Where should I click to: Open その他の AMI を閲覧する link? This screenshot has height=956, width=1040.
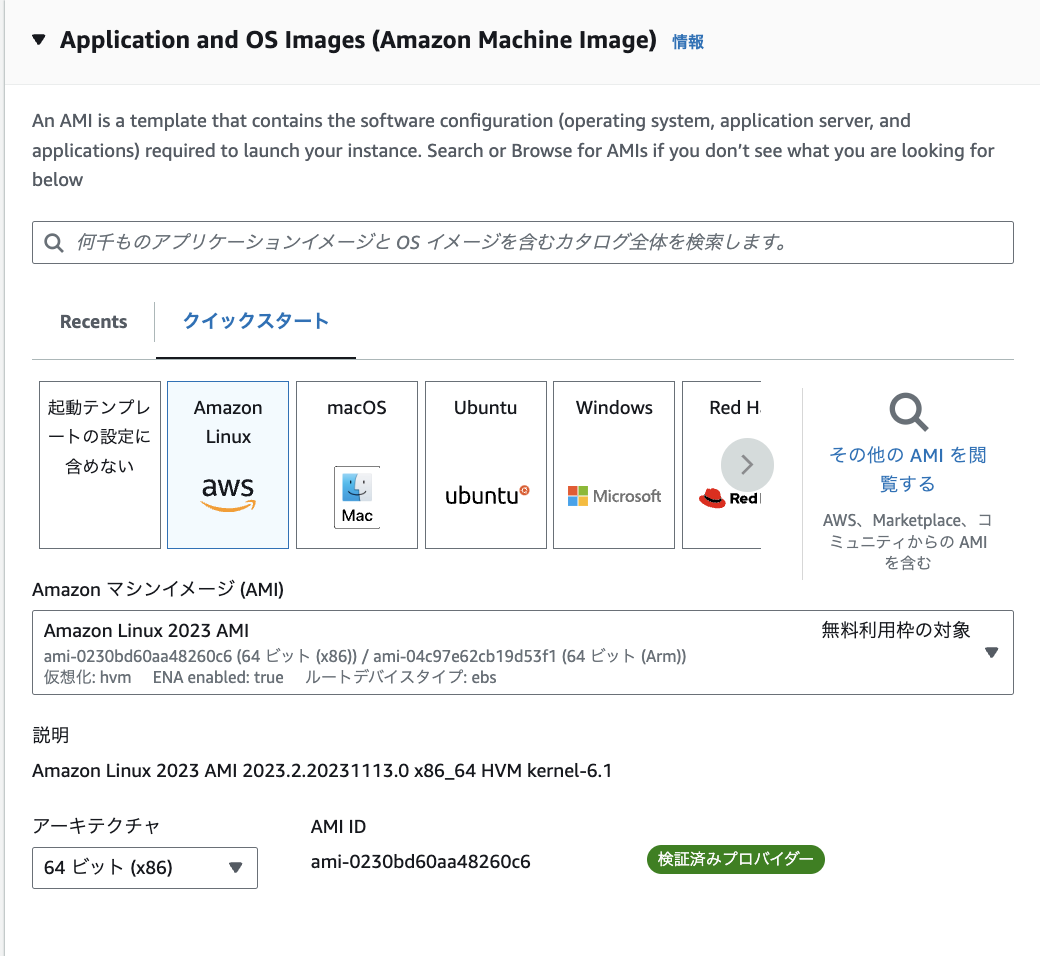pyautogui.click(x=908, y=469)
